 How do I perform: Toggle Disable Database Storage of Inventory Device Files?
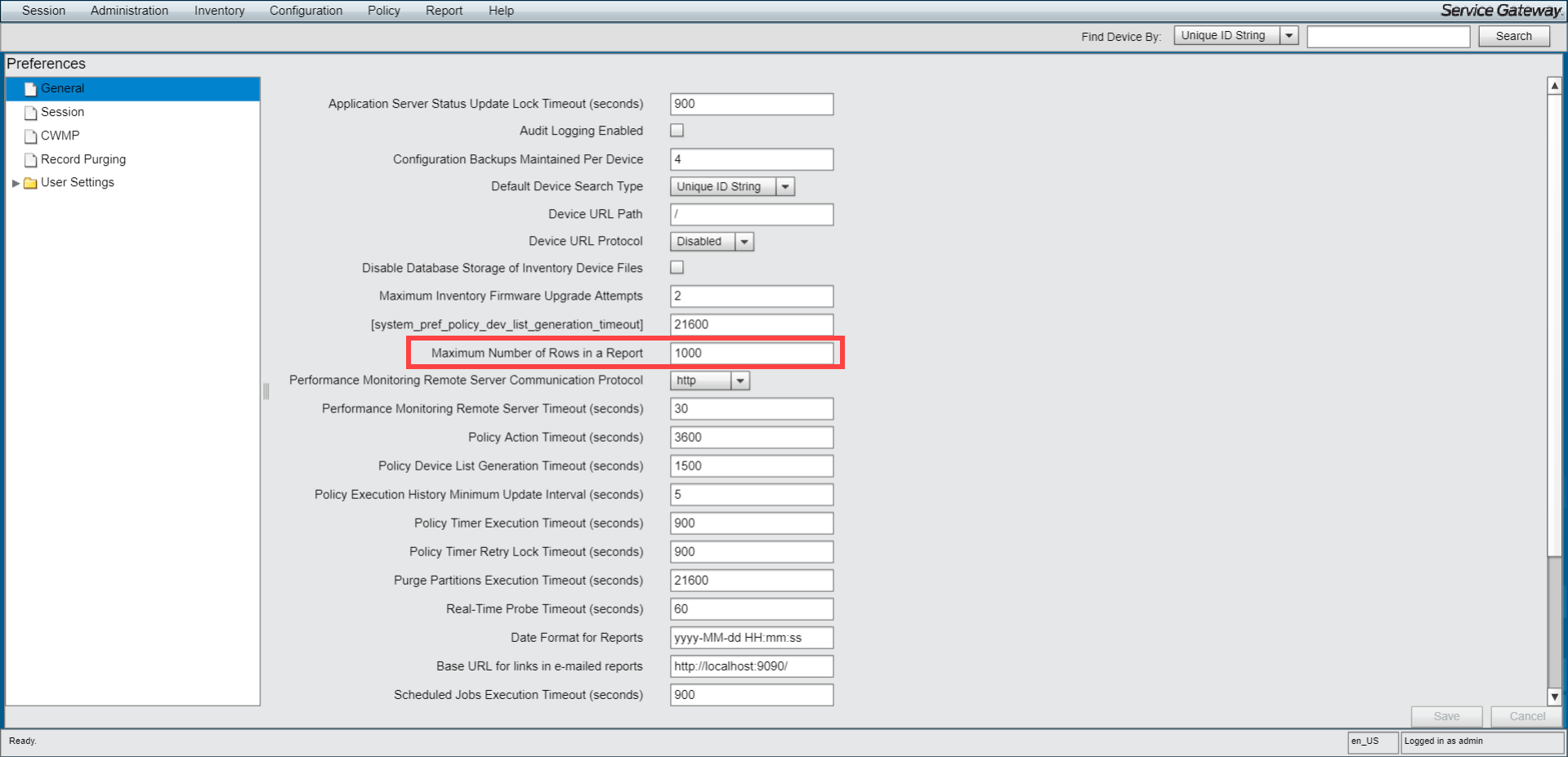click(x=677, y=268)
